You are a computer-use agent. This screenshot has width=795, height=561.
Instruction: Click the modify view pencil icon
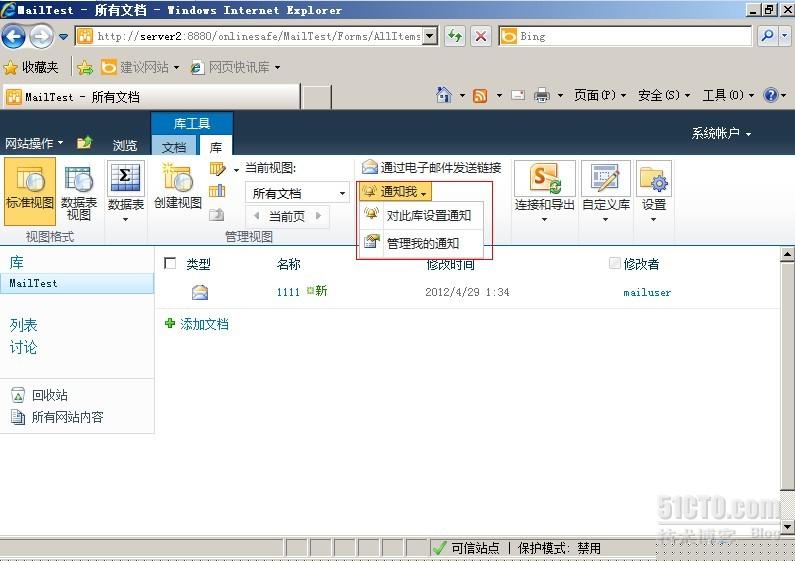point(217,168)
